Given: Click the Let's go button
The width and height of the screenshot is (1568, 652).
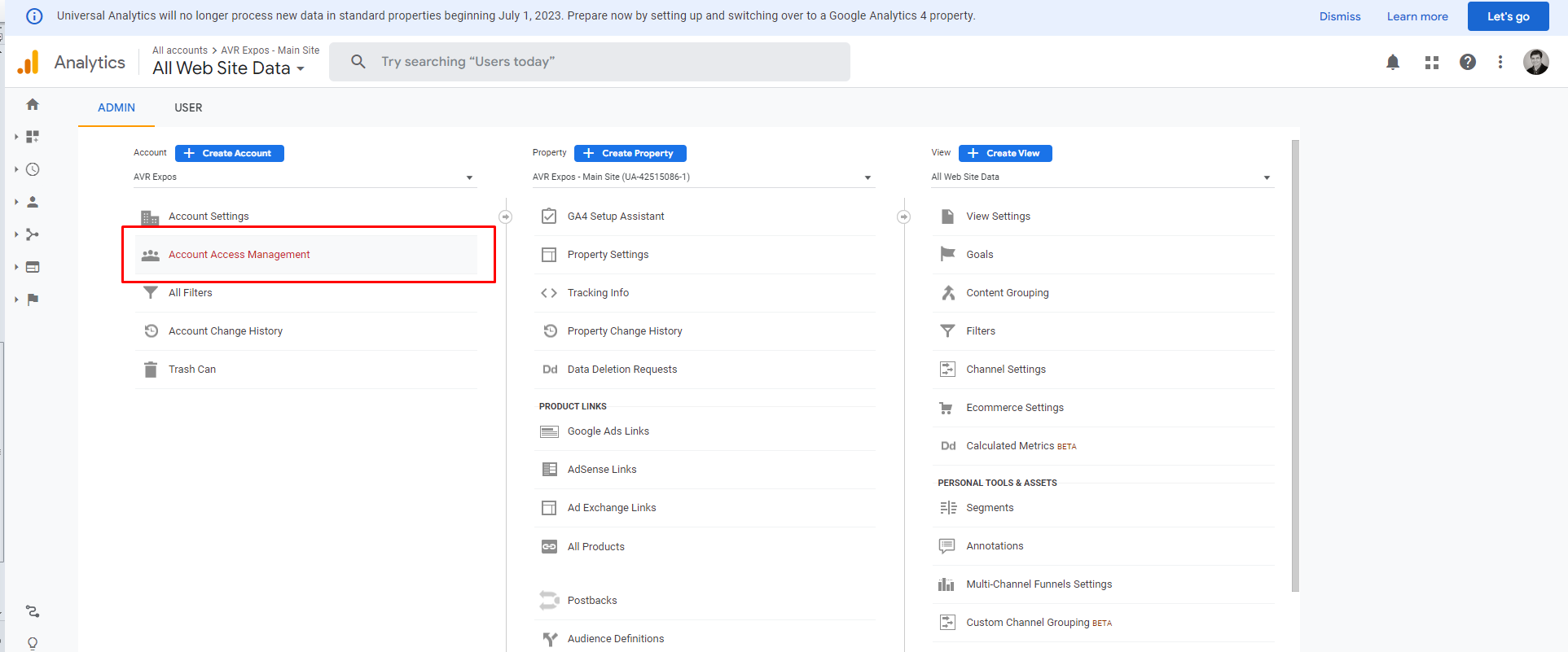Looking at the screenshot, I should [x=1509, y=16].
